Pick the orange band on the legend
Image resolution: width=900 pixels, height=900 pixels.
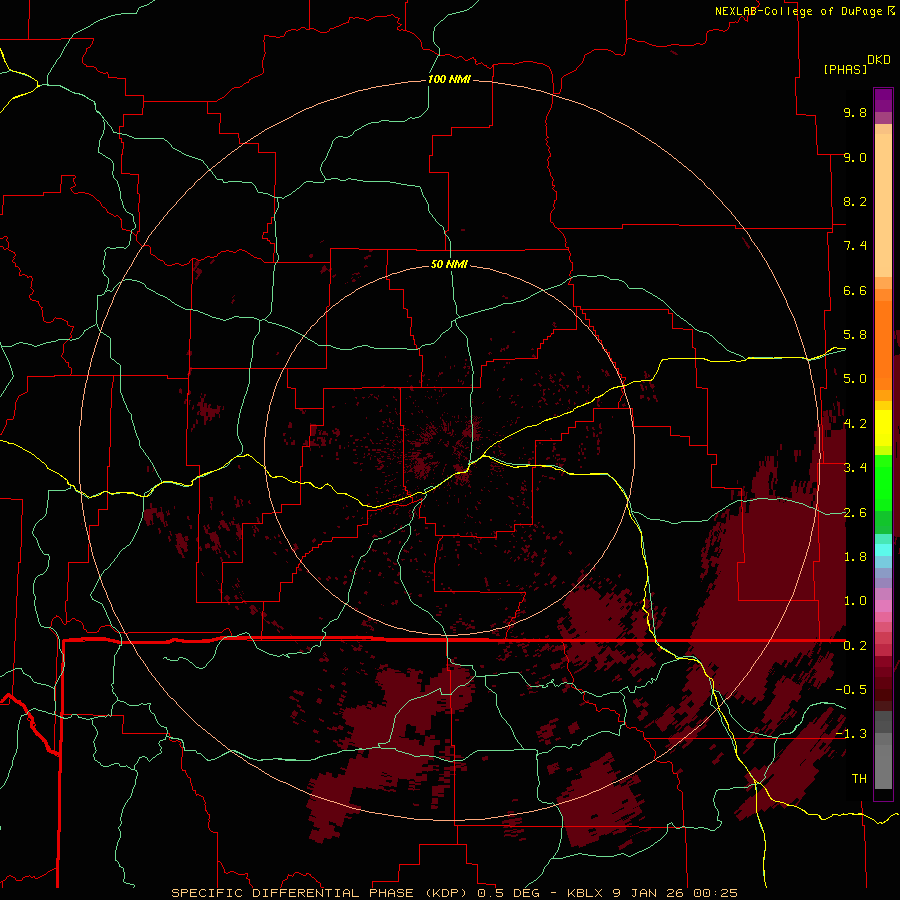click(x=883, y=345)
